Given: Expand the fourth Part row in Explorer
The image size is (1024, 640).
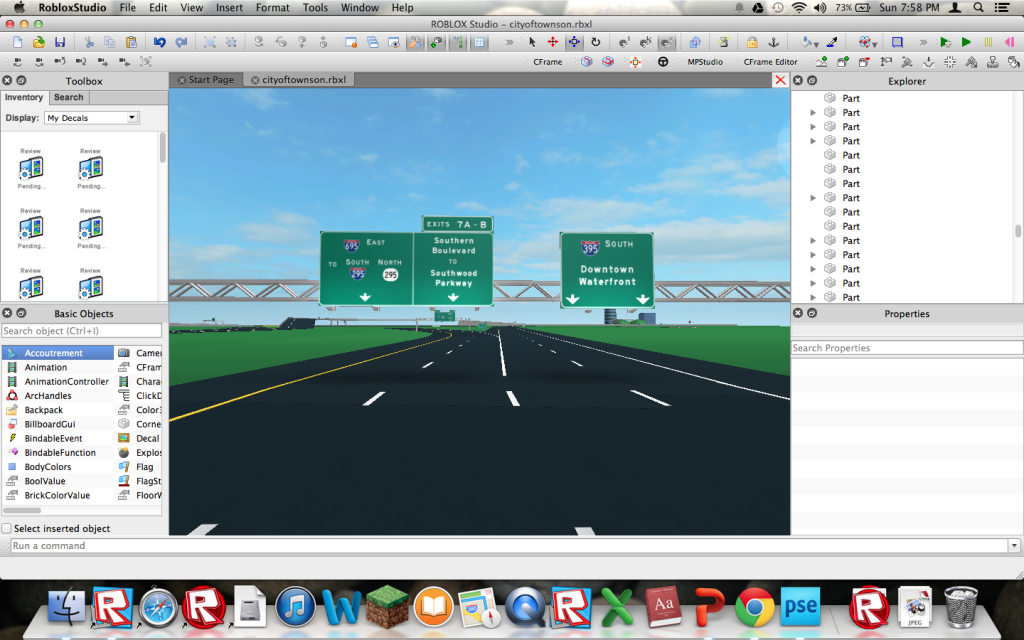Looking at the screenshot, I should pyautogui.click(x=813, y=141).
